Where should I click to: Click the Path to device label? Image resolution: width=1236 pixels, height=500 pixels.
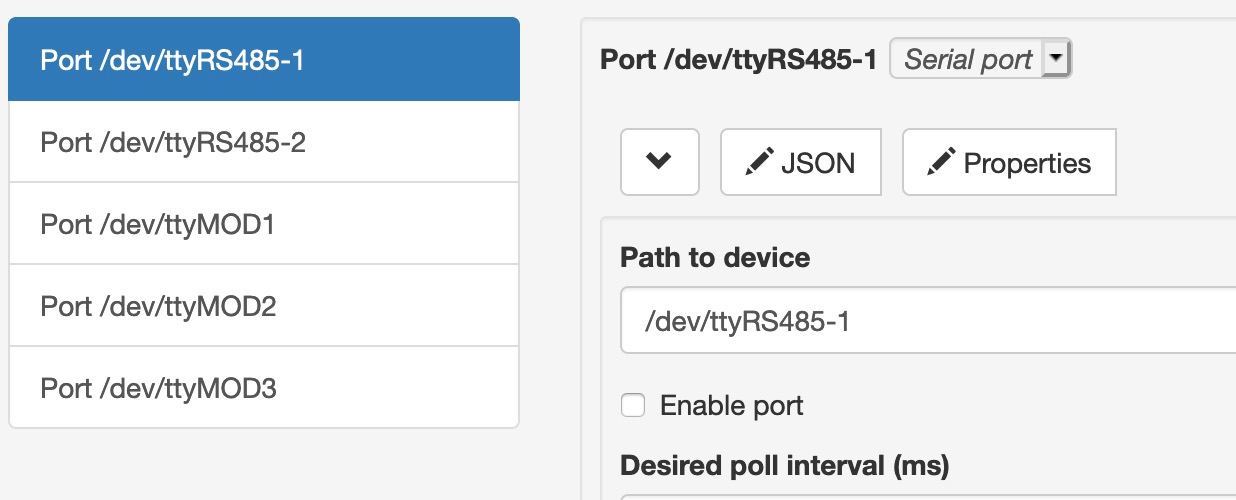pos(715,258)
